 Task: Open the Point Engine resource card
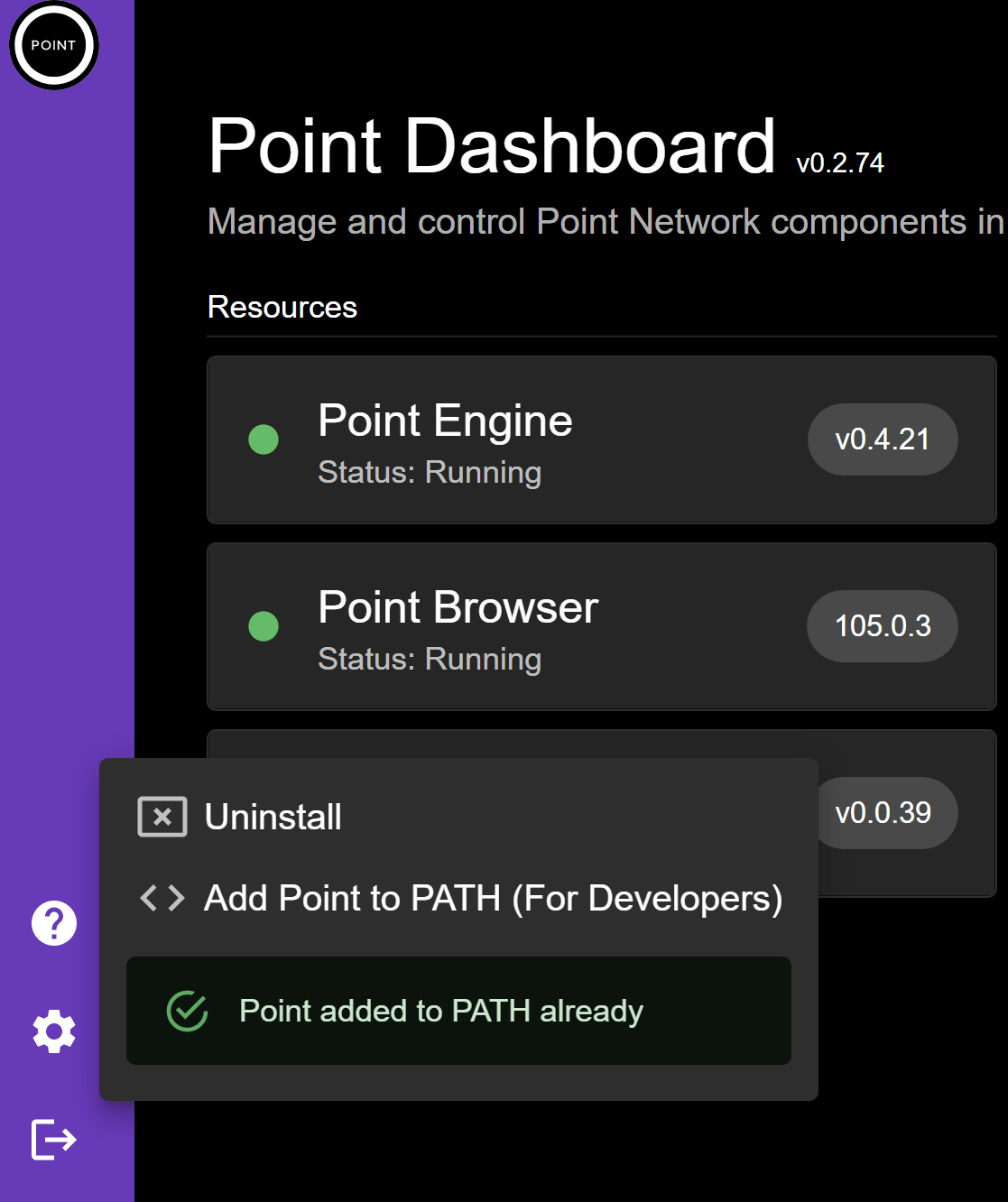[x=600, y=439]
